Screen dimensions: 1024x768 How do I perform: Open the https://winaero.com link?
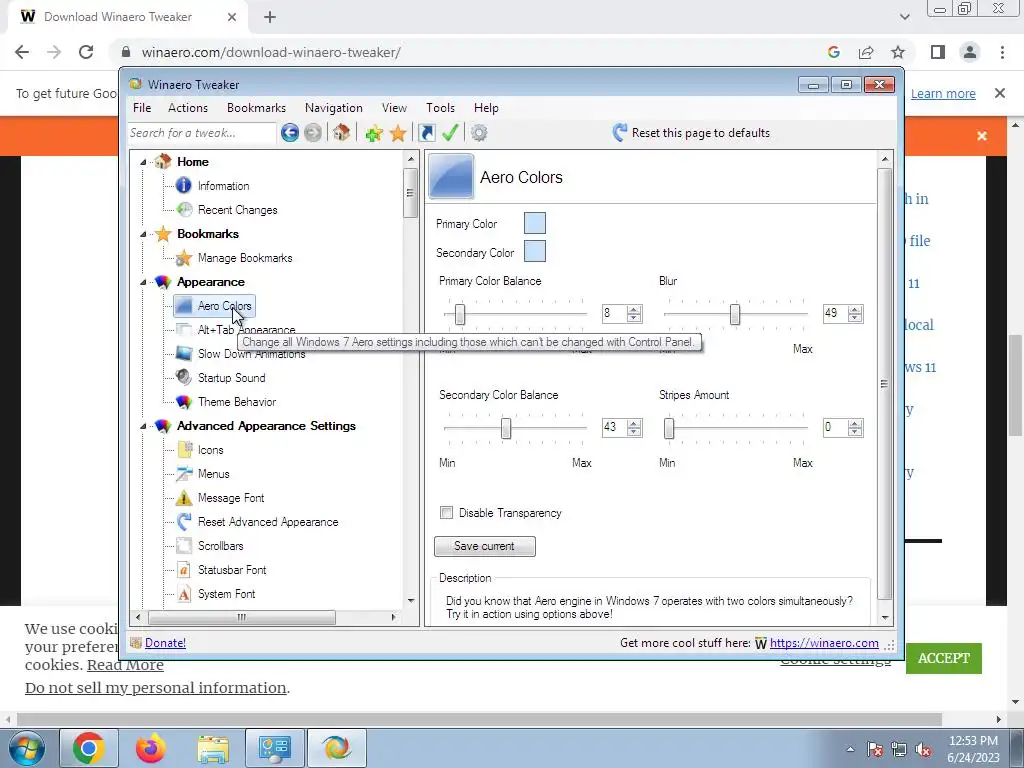tap(824, 643)
